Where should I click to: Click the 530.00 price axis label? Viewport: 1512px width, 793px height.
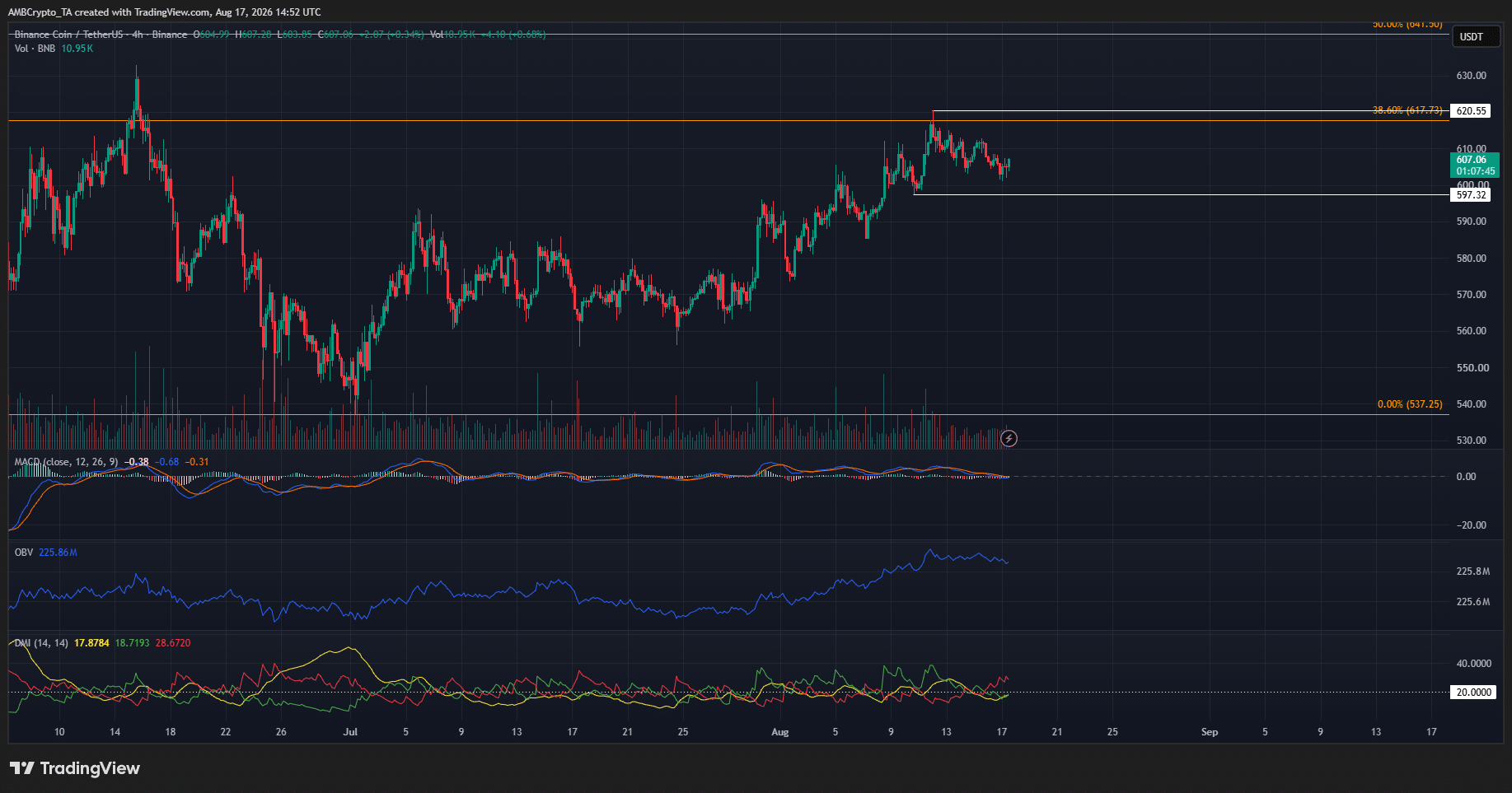(1472, 441)
